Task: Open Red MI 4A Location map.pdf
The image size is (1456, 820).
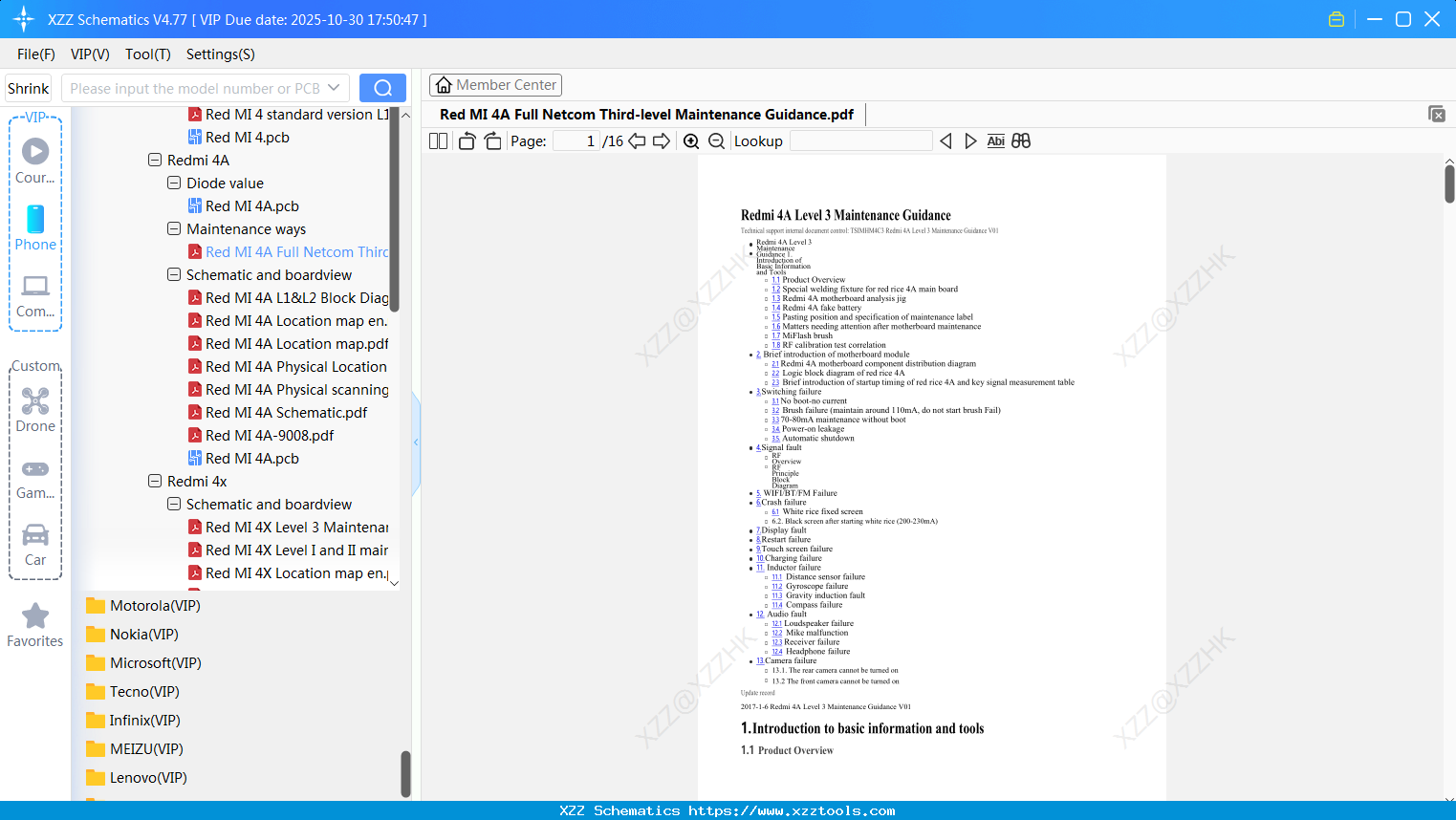Action: click(289, 343)
